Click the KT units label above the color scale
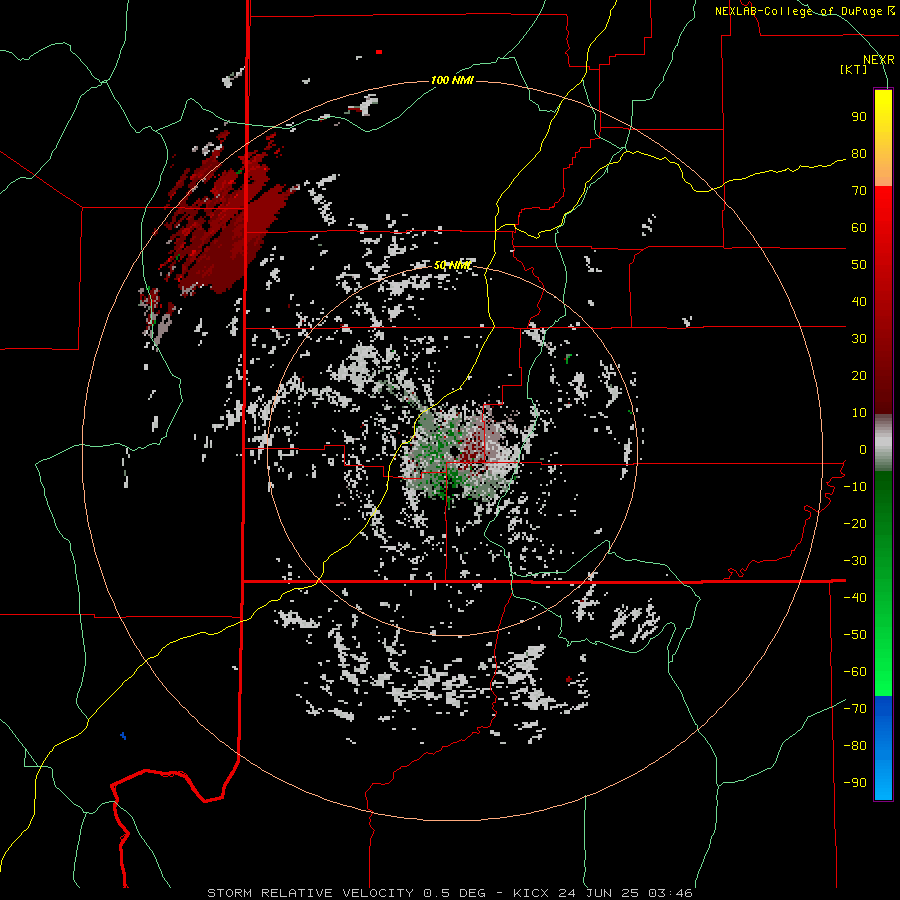The height and width of the screenshot is (900, 900). pyautogui.click(x=854, y=69)
